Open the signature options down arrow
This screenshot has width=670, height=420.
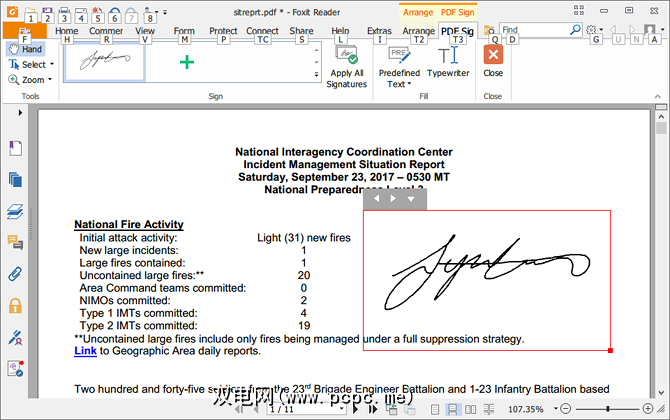tap(411, 199)
